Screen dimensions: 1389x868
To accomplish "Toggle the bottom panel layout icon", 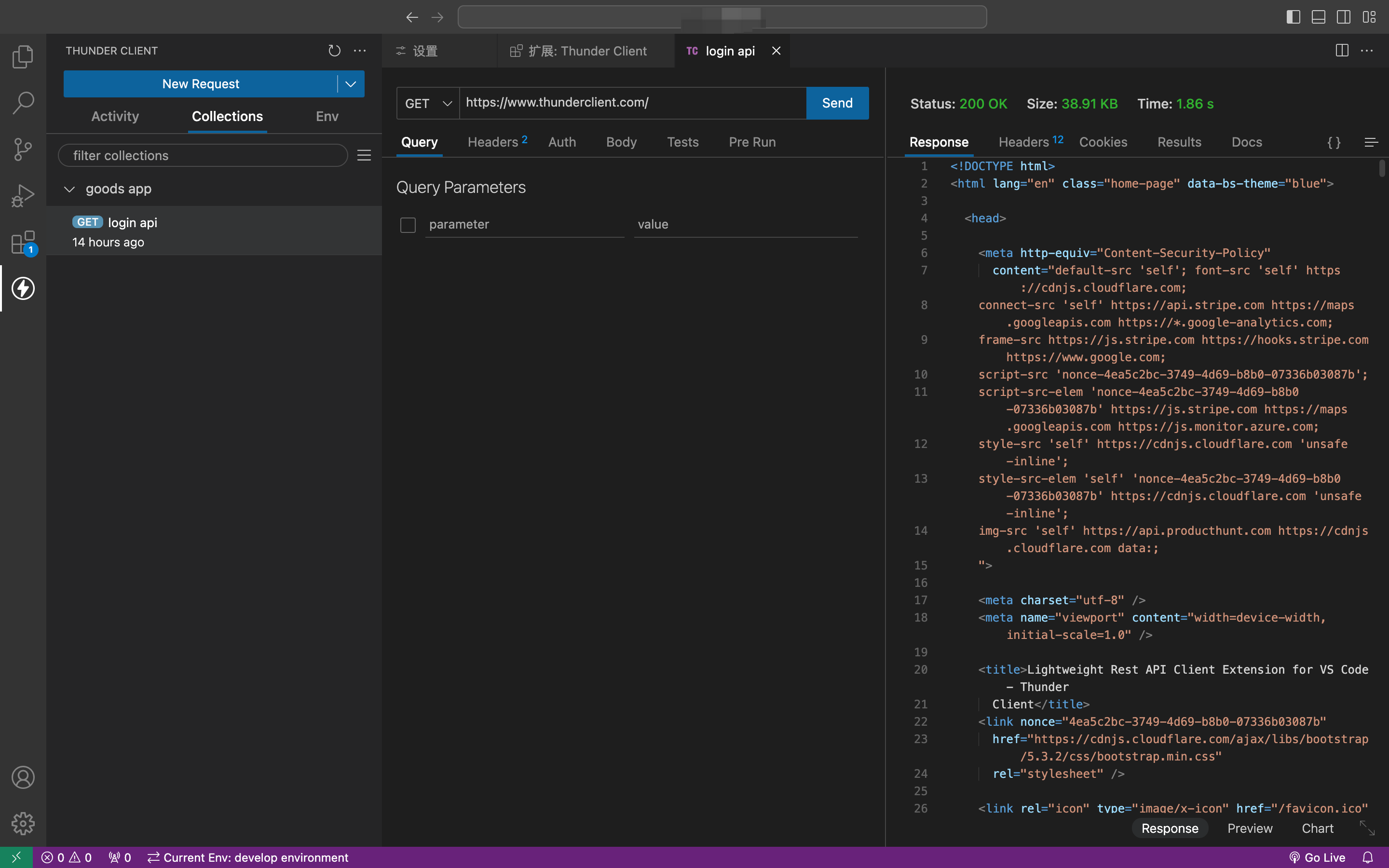I will click(x=1319, y=17).
